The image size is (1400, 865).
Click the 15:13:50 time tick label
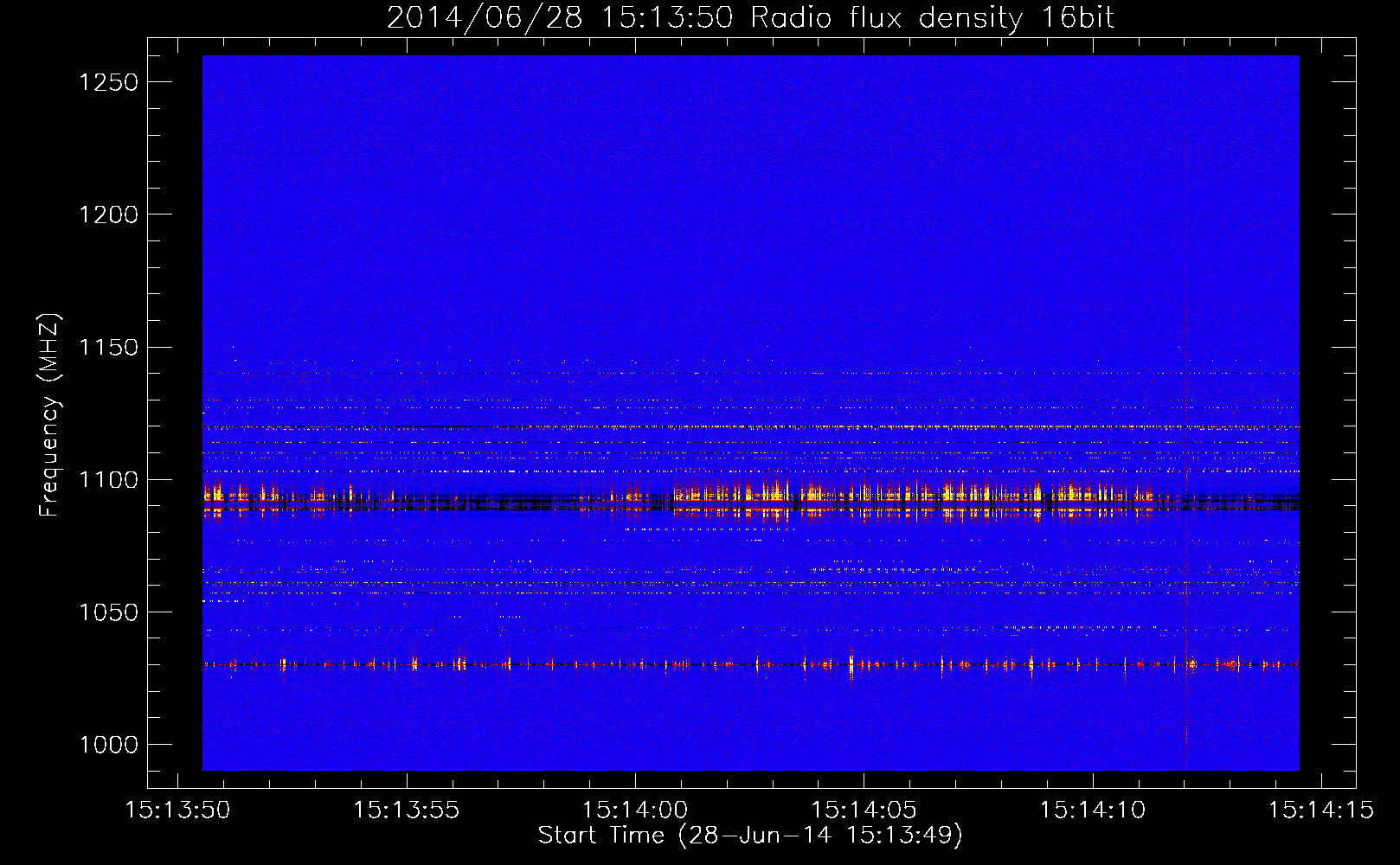(177, 810)
